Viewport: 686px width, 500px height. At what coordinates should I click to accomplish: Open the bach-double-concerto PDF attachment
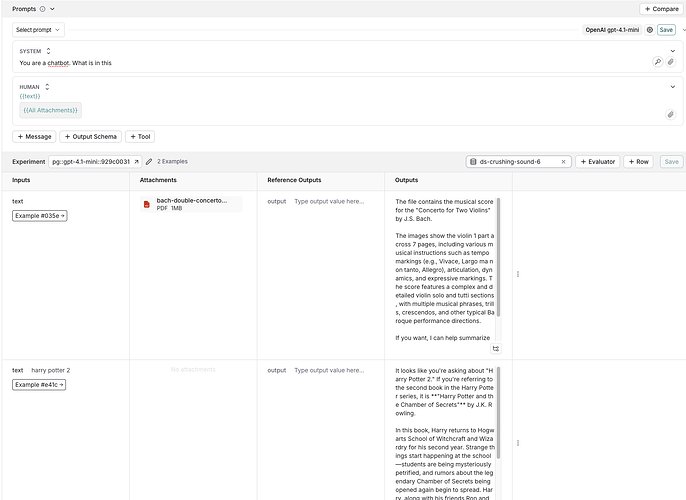pyautogui.click(x=191, y=204)
